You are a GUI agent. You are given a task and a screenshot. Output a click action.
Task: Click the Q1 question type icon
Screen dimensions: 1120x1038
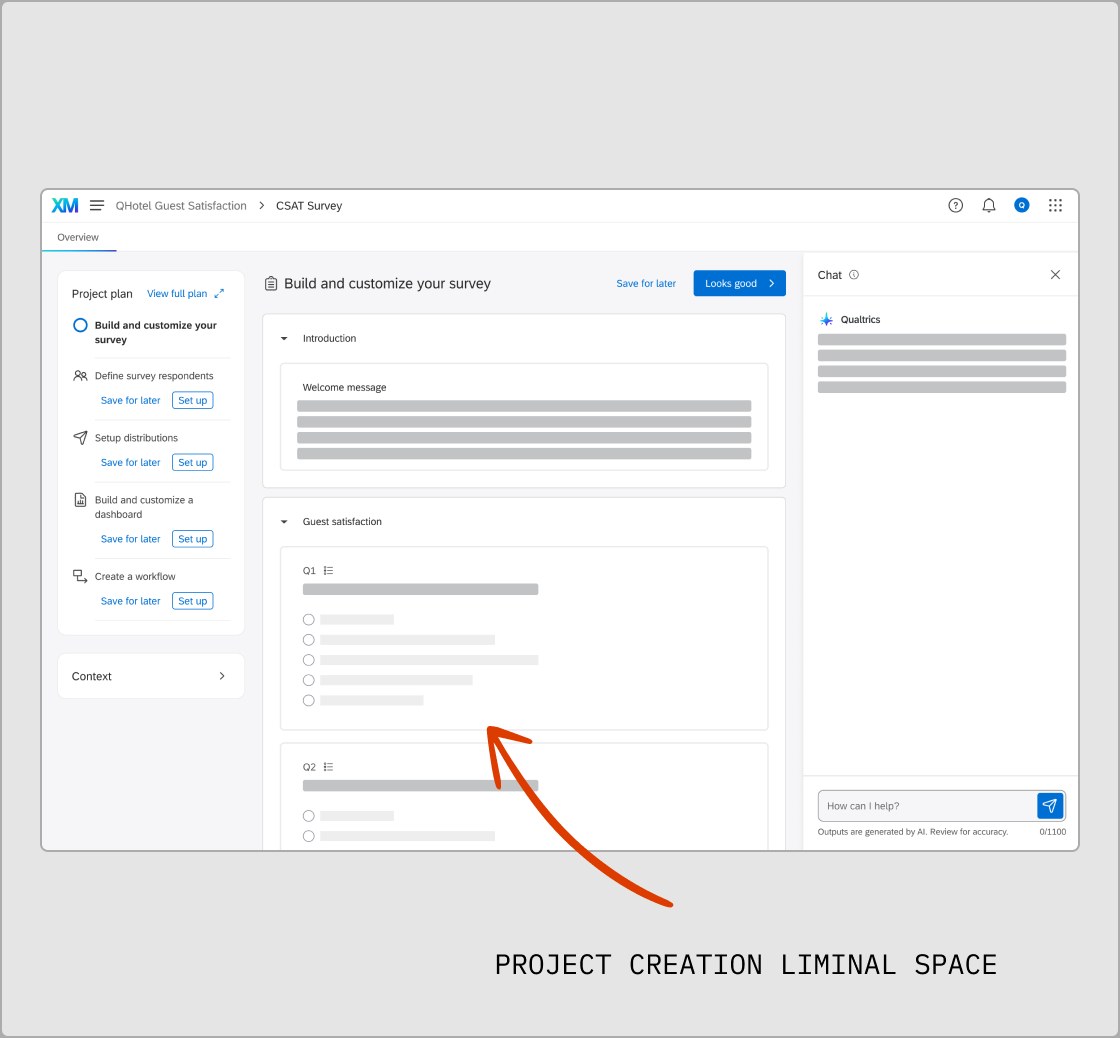pyautogui.click(x=329, y=571)
